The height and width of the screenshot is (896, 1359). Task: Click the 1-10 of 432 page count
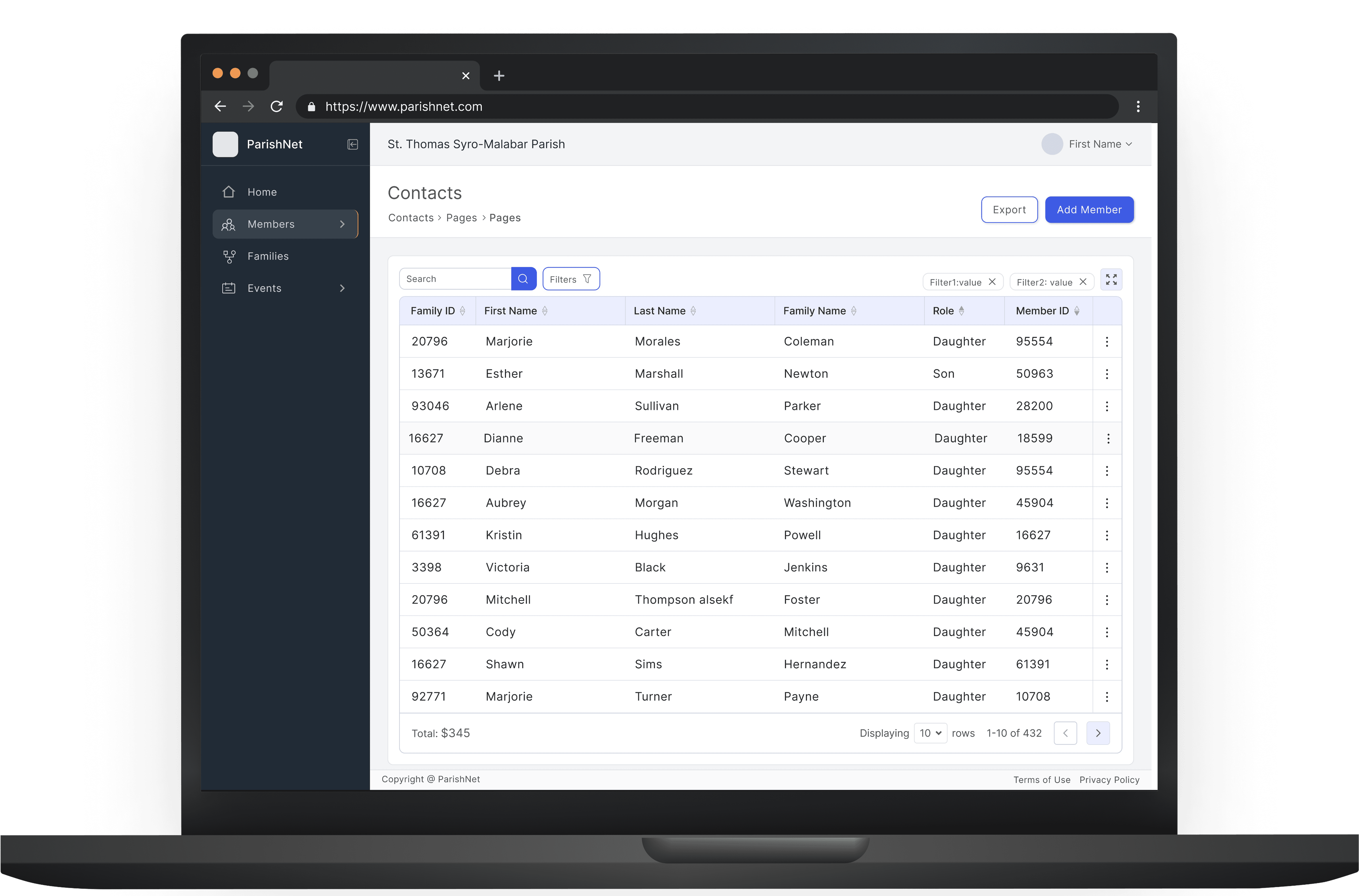[1014, 733]
